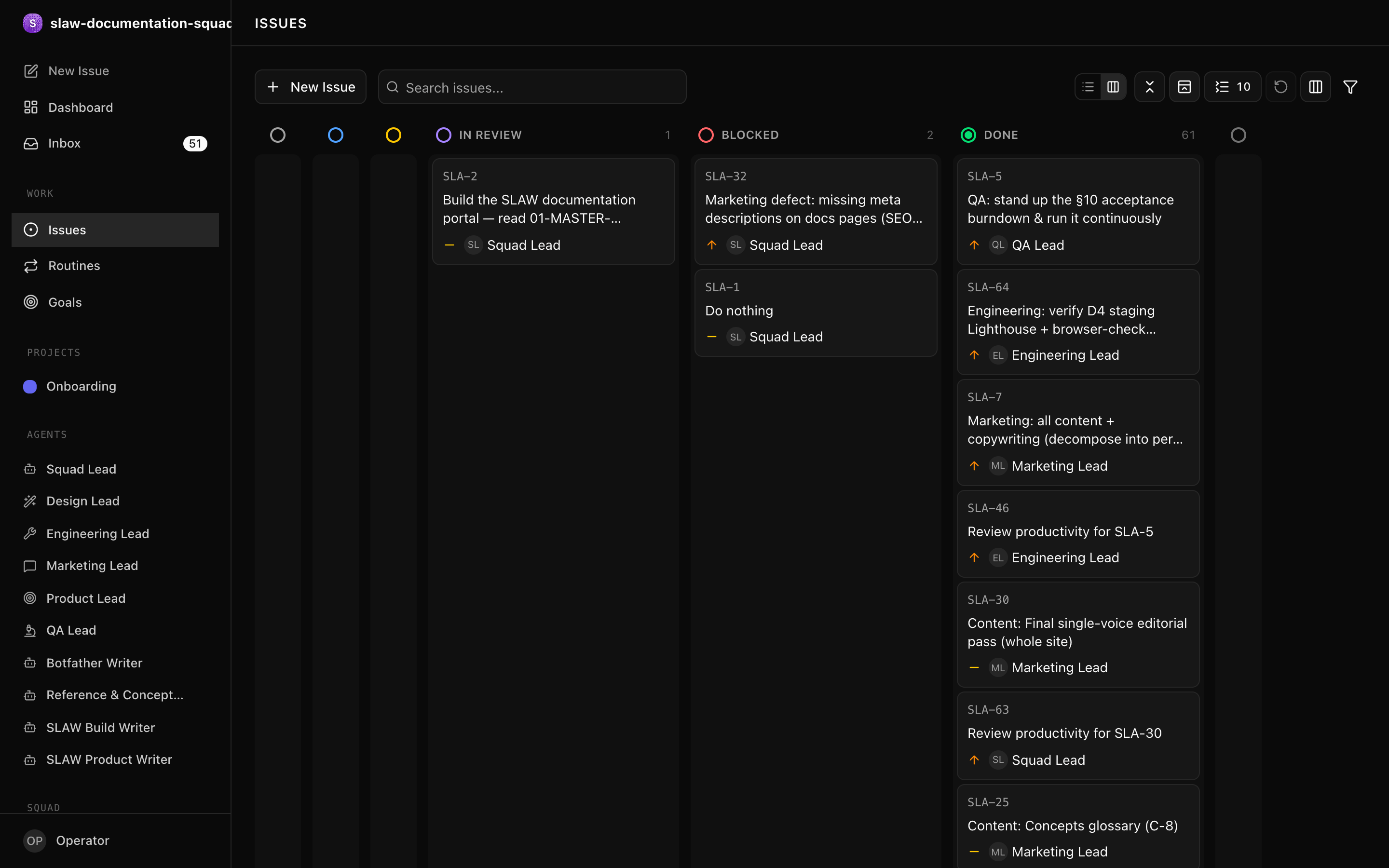This screenshot has width=1389, height=868.
Task: Select Issues in the sidebar
Action: click(115, 230)
